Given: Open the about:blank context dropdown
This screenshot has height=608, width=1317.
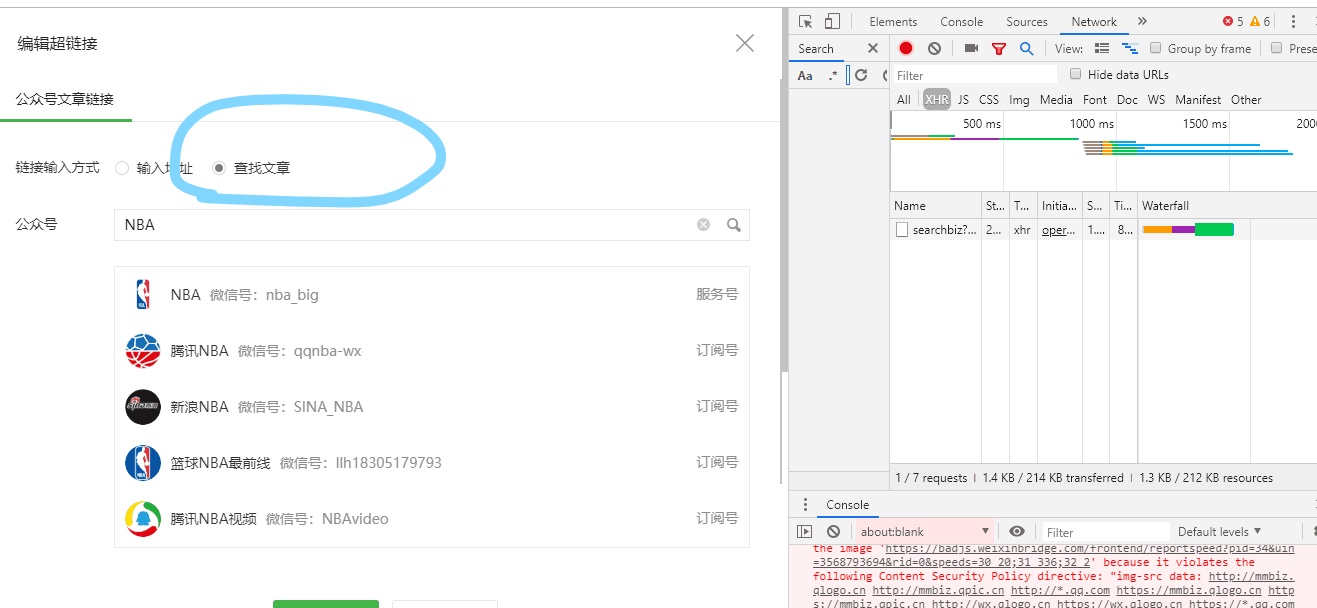Looking at the screenshot, I should (925, 532).
